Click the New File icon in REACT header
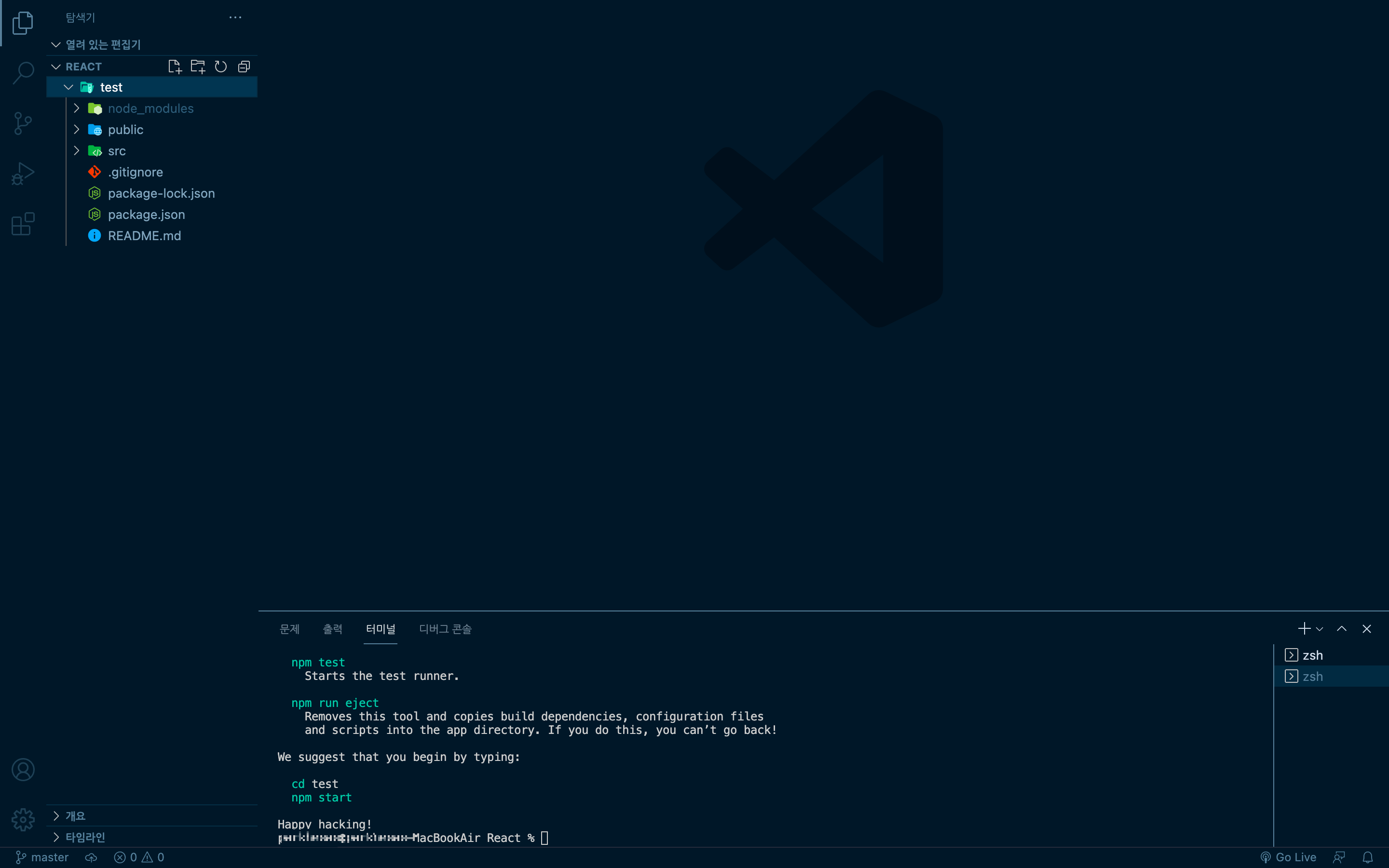The width and height of the screenshot is (1389, 868). point(175,67)
